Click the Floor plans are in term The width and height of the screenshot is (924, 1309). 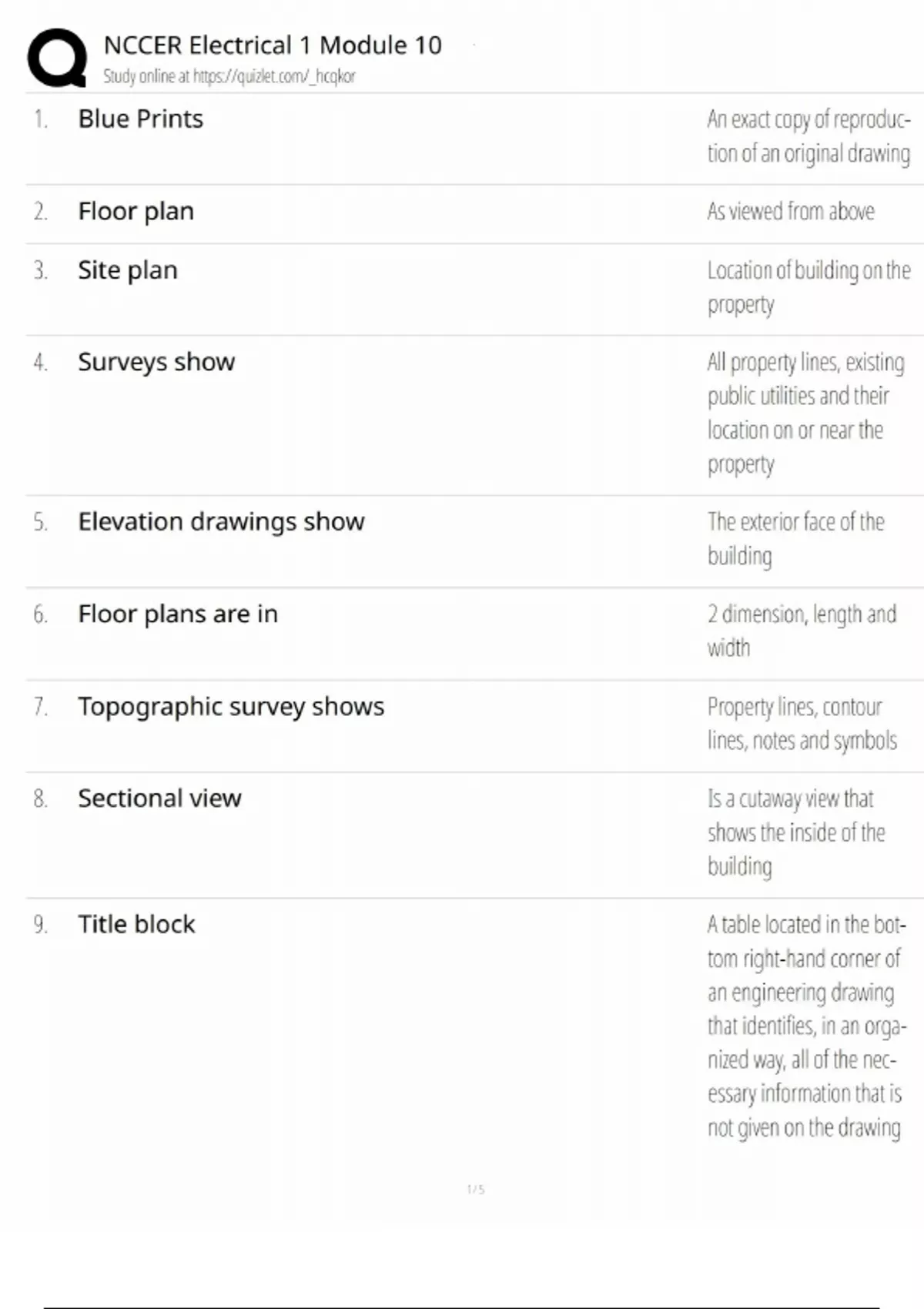(178, 614)
